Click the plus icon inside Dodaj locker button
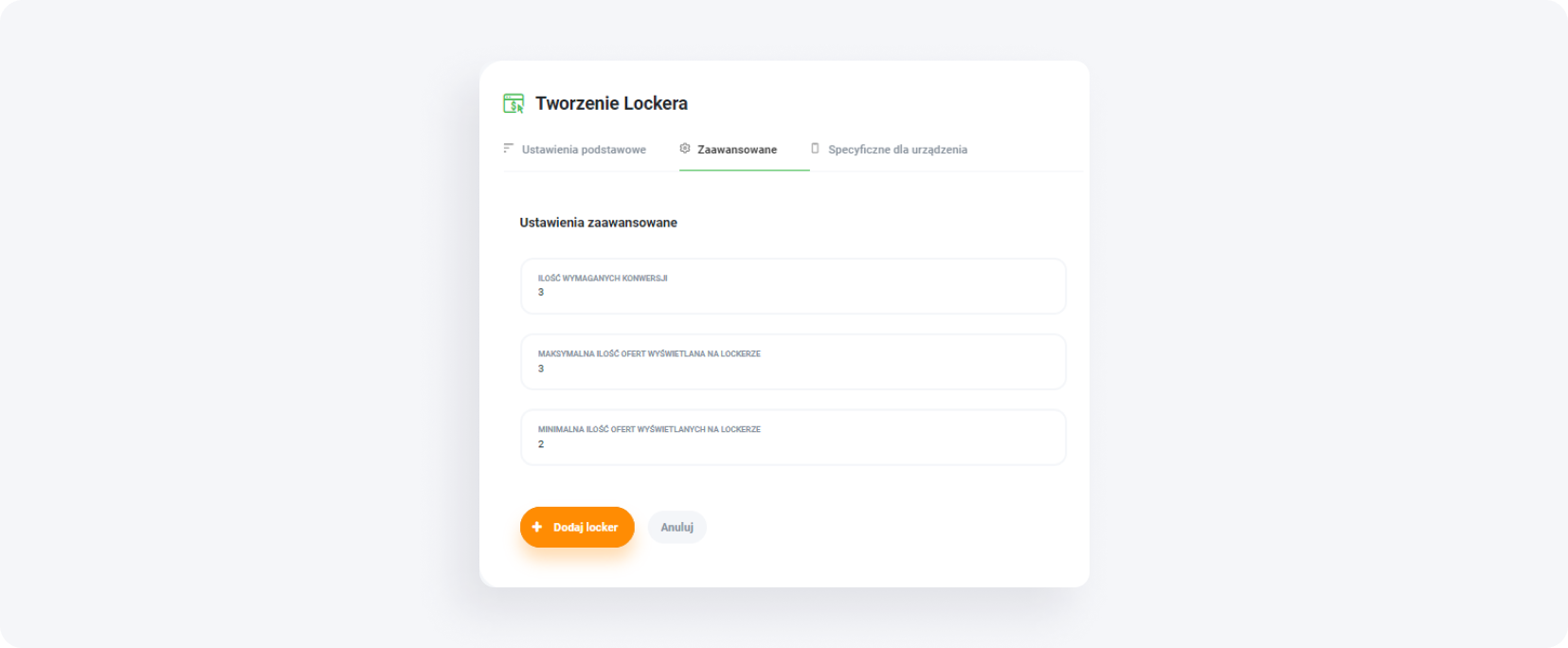This screenshot has width=1568, height=648. (537, 527)
